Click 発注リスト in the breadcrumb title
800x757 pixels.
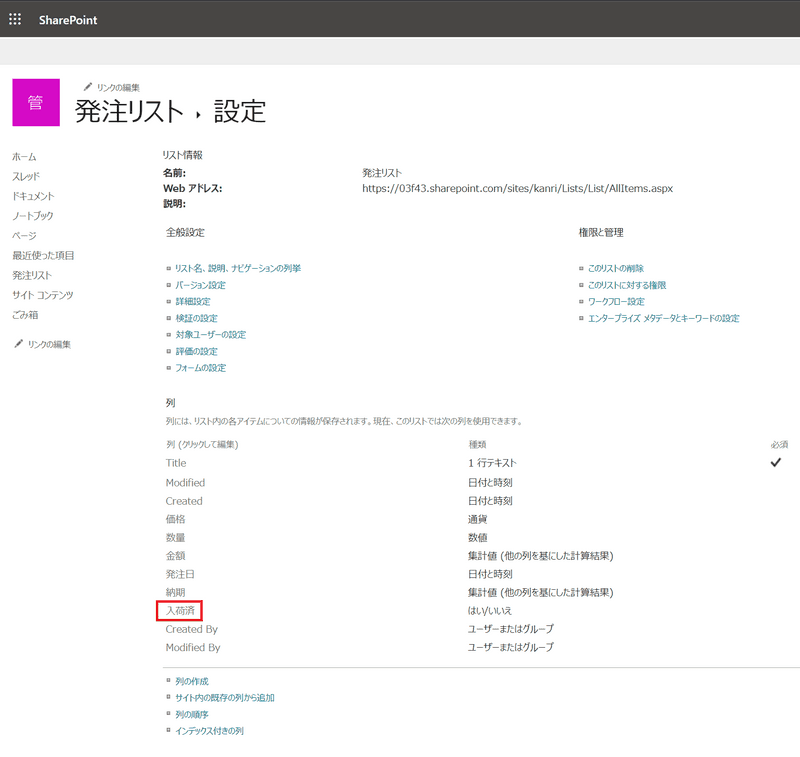click(129, 111)
